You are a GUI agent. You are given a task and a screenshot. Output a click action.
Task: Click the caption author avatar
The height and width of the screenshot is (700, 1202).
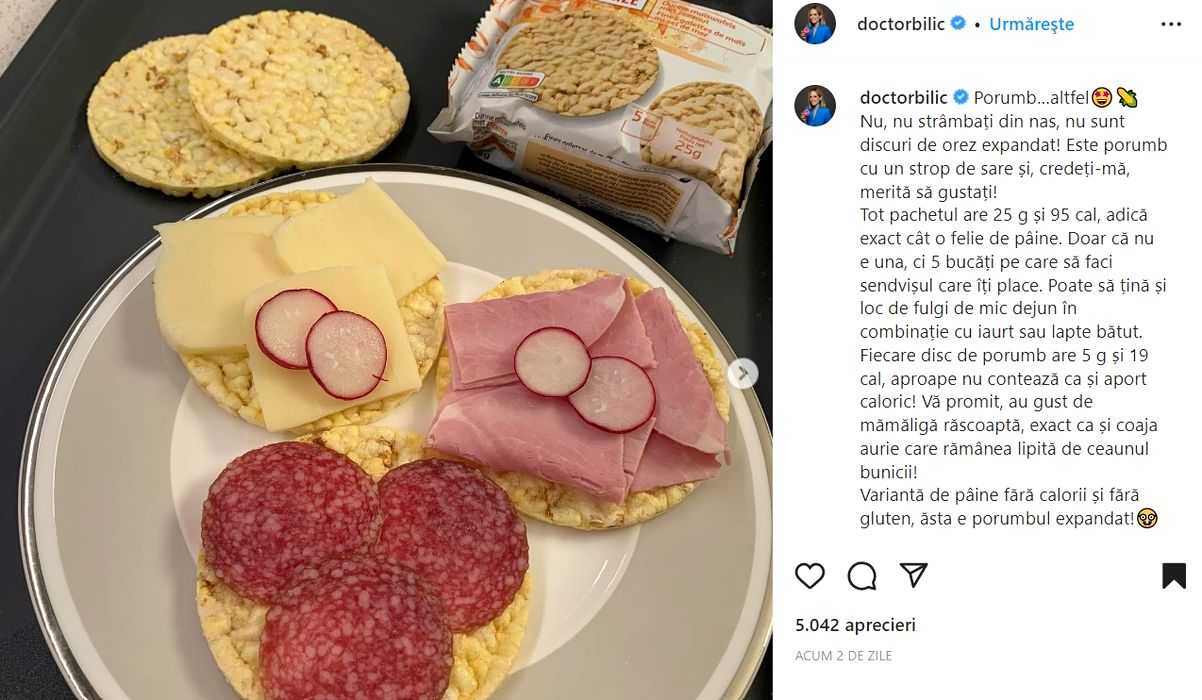[x=815, y=106]
